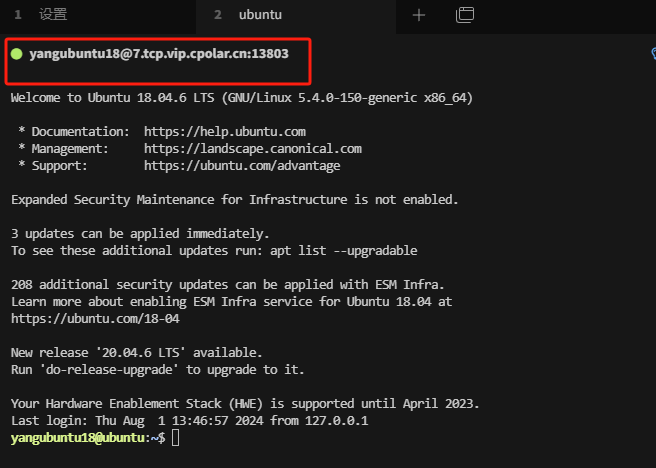Click the green connection status dot
Screen dimensions: 656x468
click(17, 53)
